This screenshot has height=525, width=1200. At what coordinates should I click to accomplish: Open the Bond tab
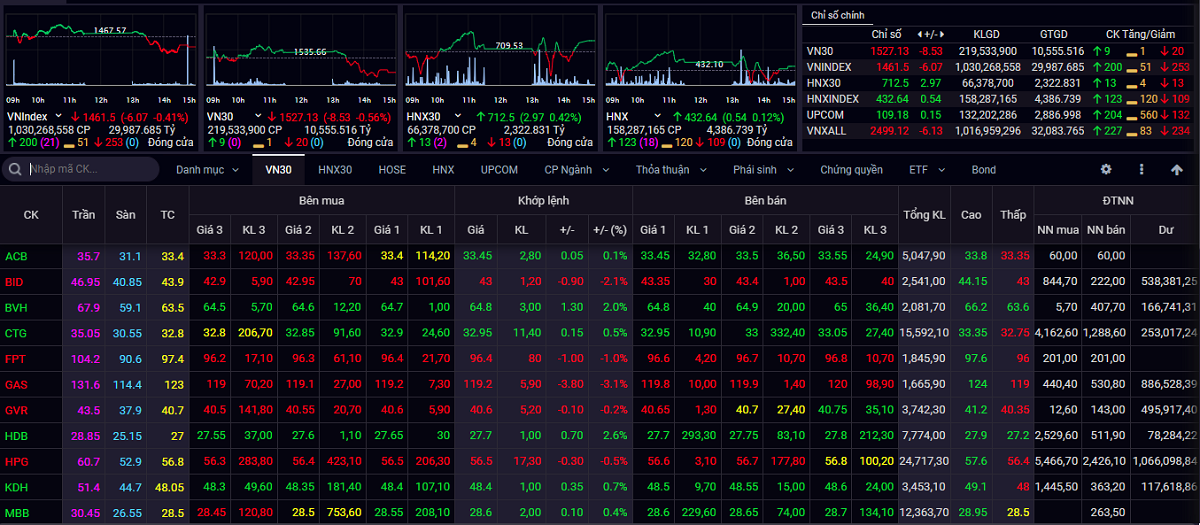coord(983,170)
